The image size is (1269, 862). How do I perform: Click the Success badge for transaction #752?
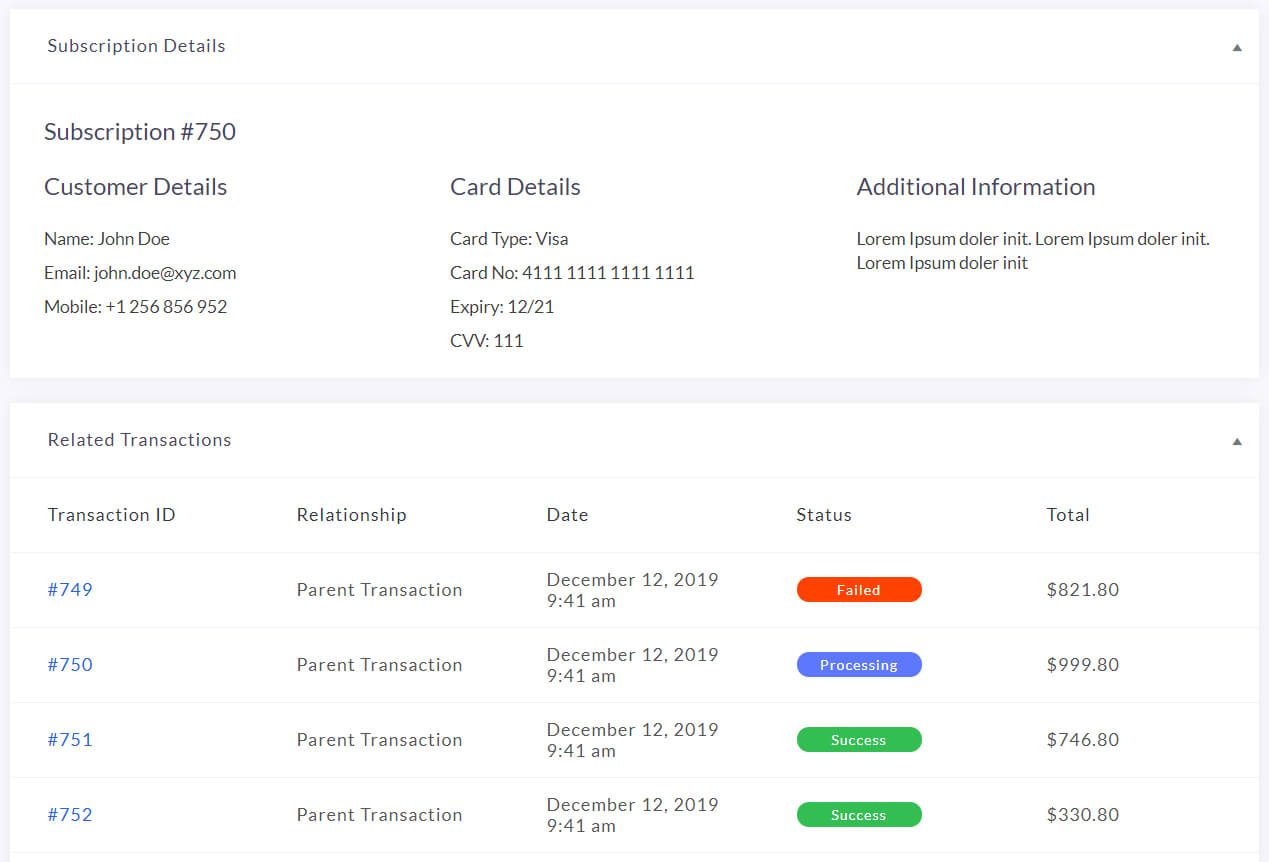(x=859, y=814)
